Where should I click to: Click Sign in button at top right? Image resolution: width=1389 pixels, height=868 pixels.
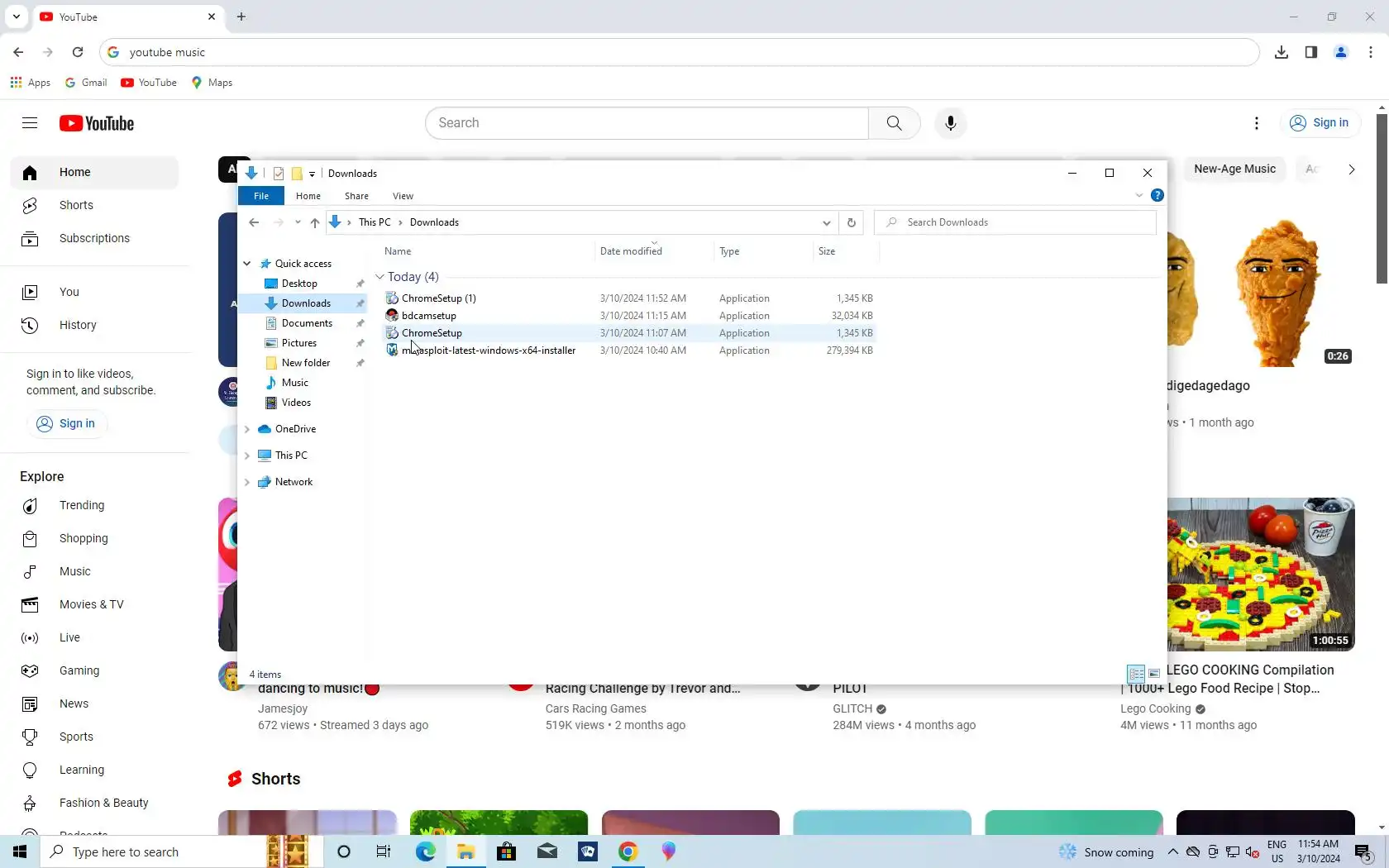[x=1320, y=123]
